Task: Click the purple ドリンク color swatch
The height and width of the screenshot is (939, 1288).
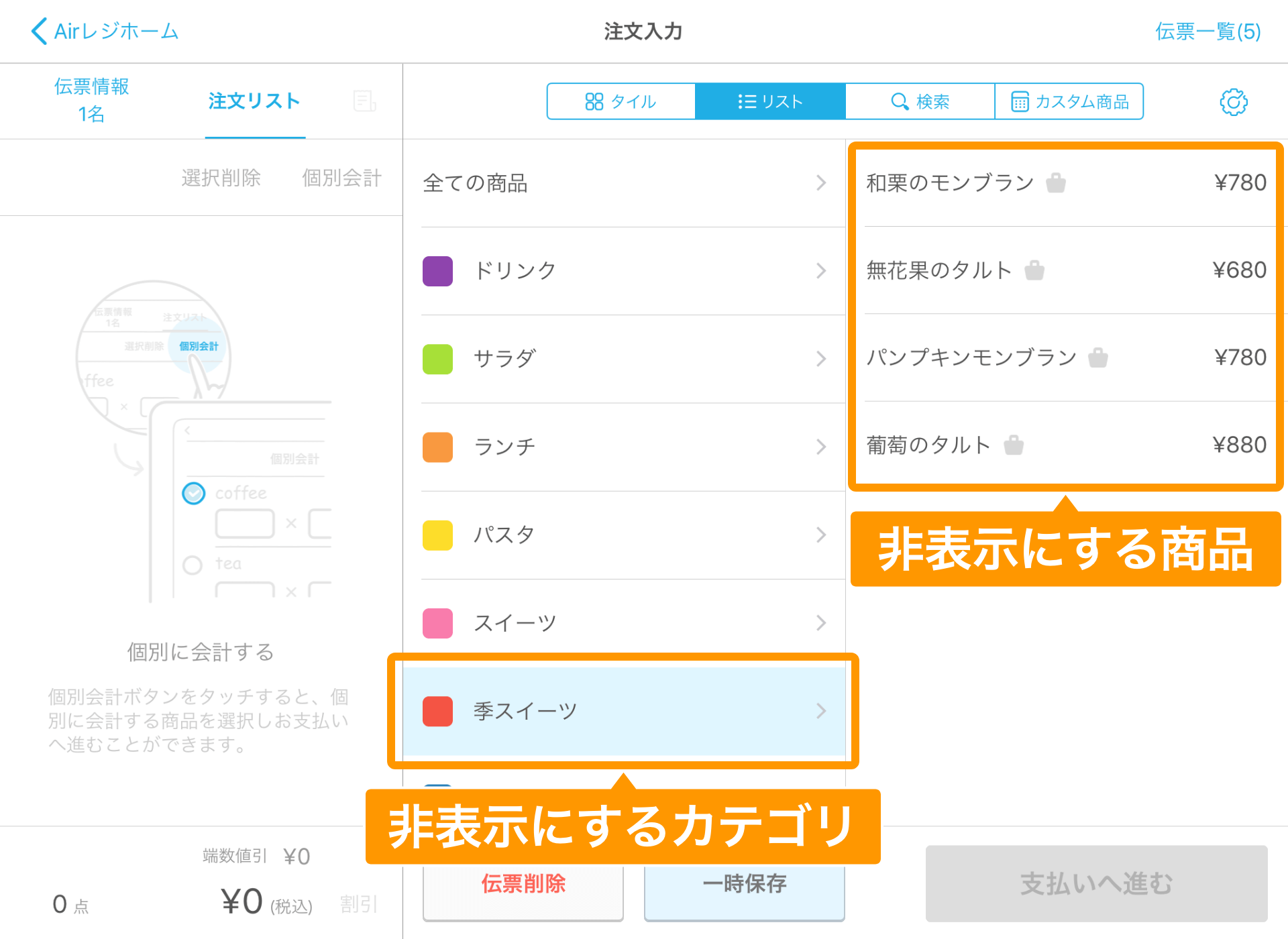Action: [x=437, y=271]
